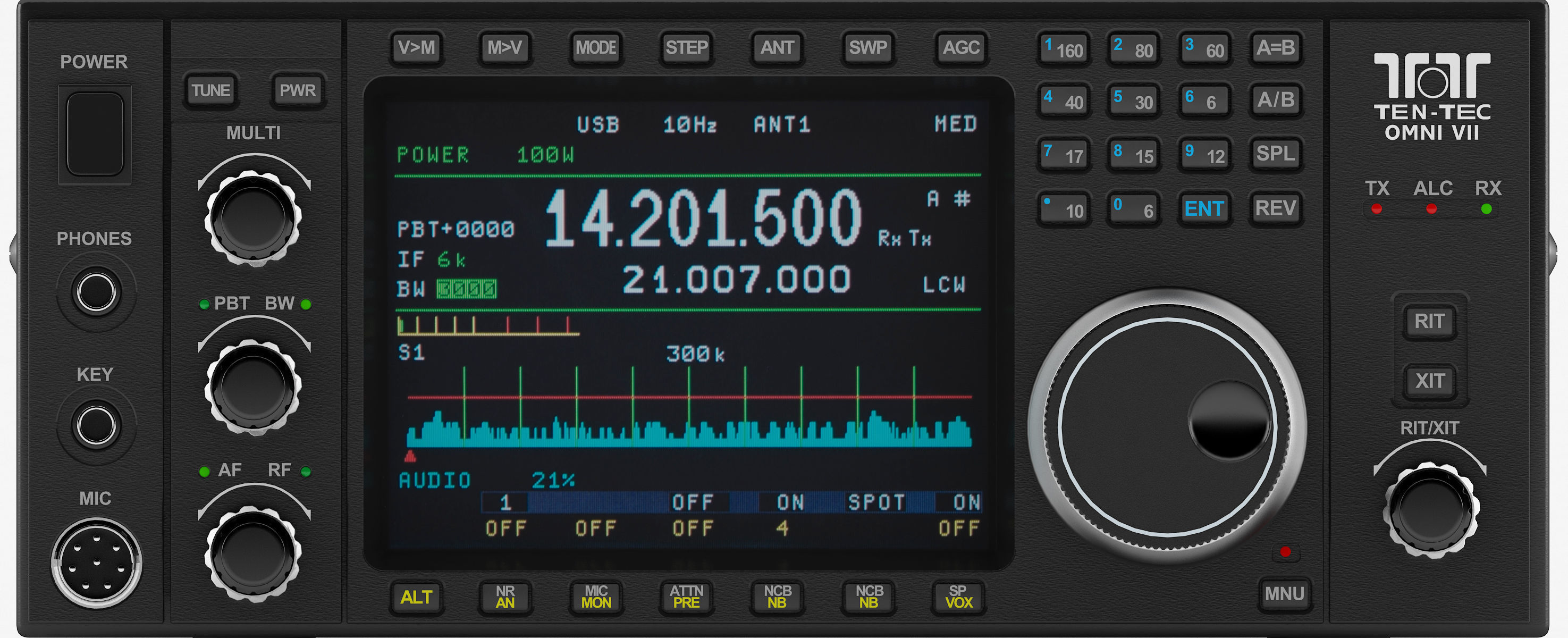Click the AF green indicator LED
Image resolution: width=1568 pixels, height=638 pixels.
point(204,471)
